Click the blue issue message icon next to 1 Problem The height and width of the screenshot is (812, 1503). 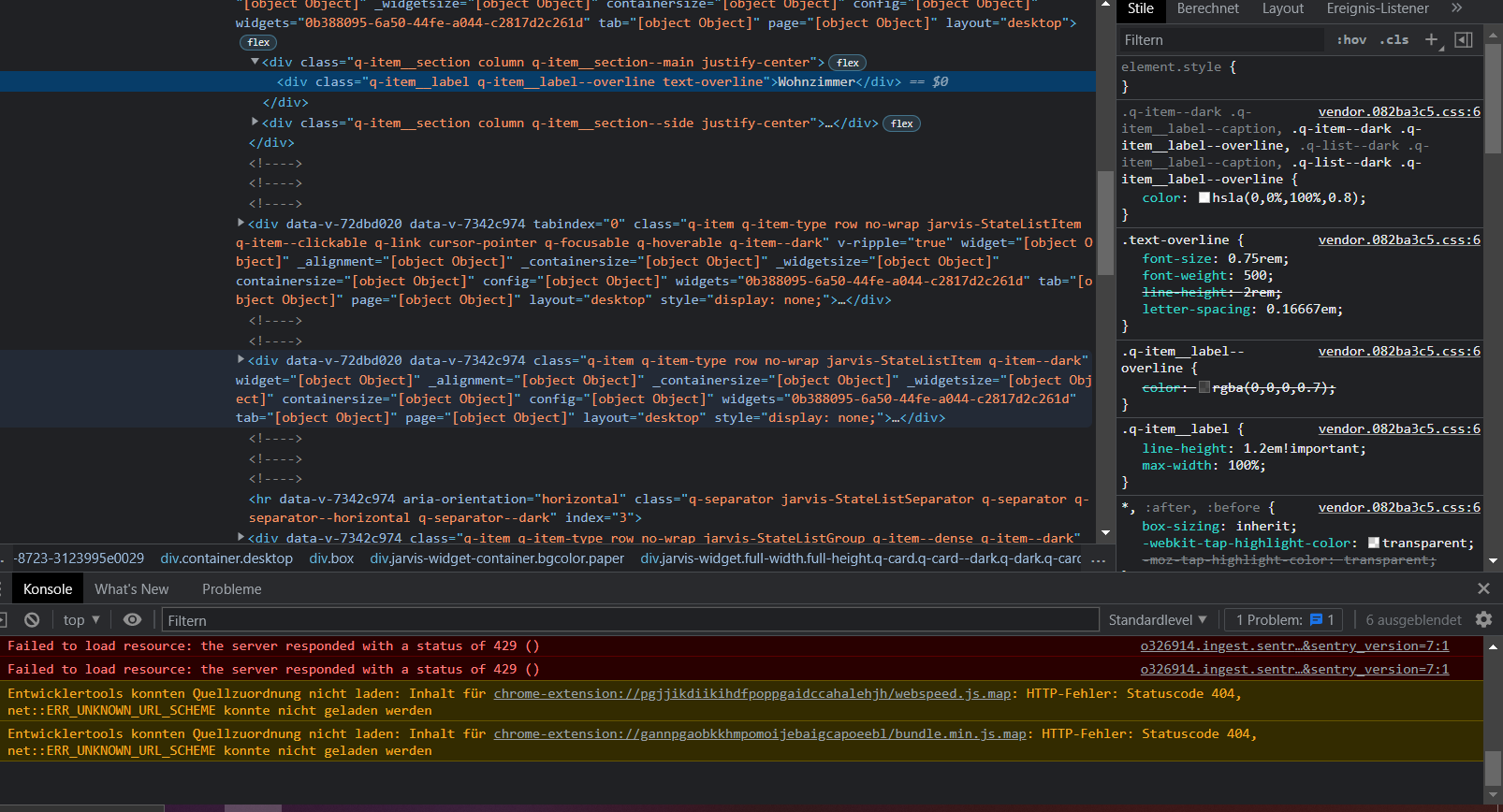pos(1316,619)
